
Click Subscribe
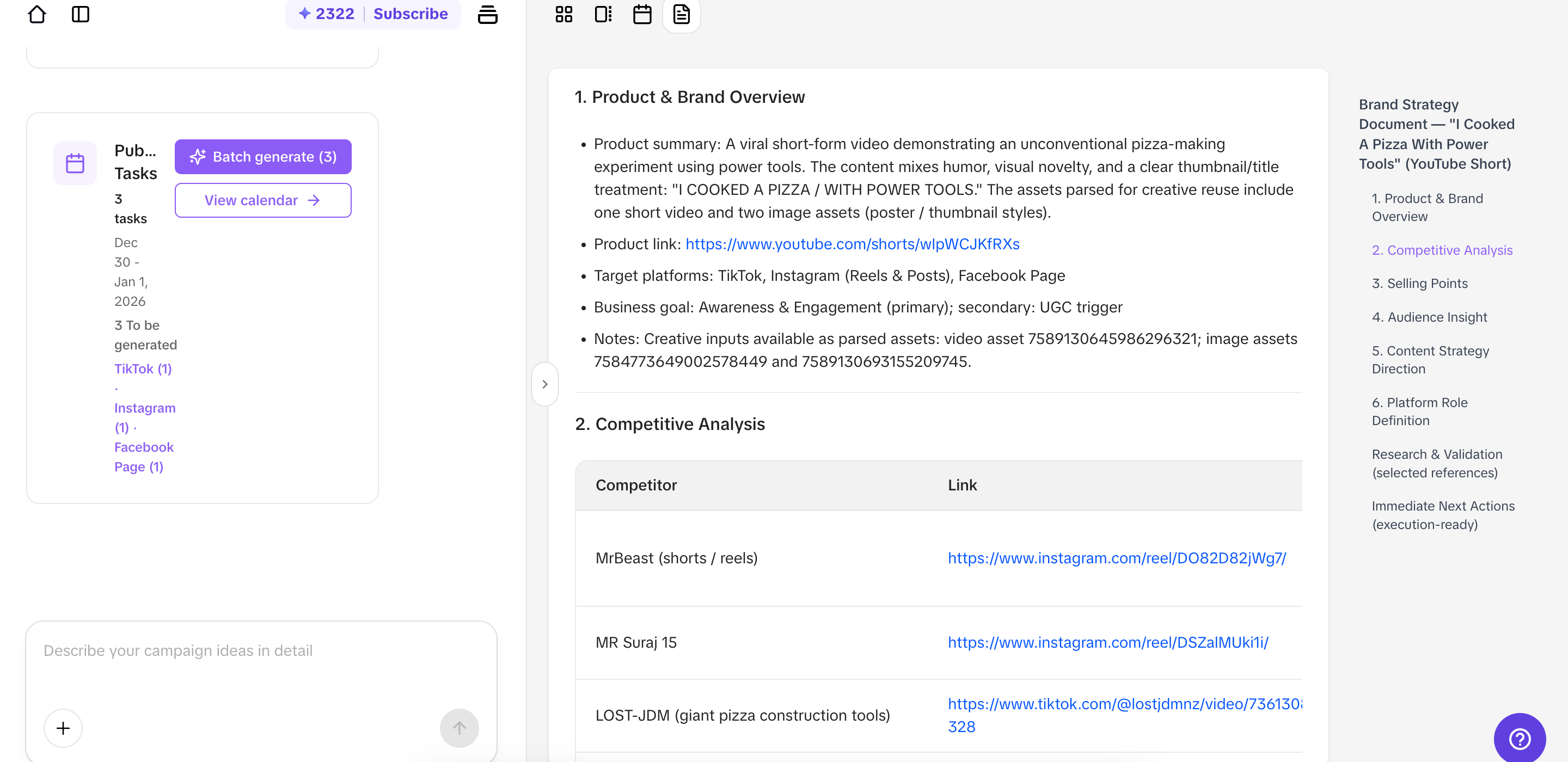point(411,14)
